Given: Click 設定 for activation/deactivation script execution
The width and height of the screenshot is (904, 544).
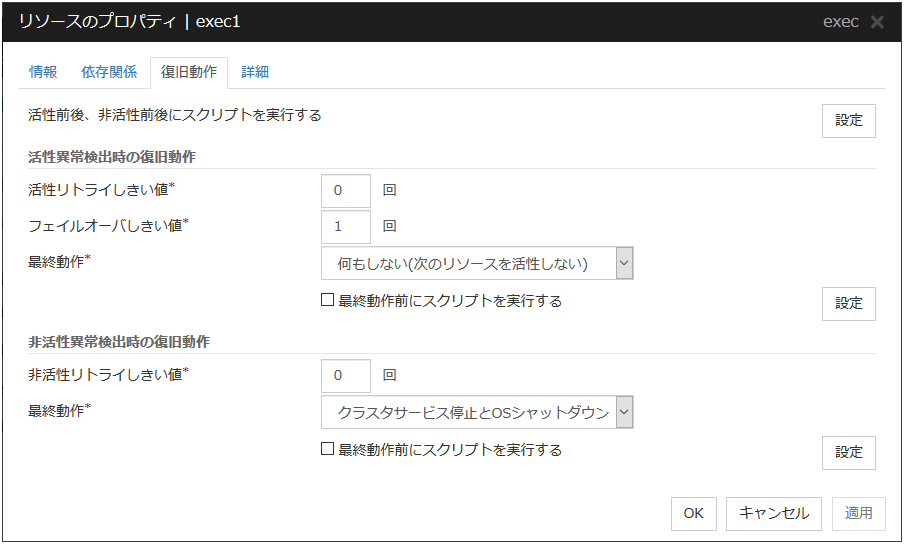Looking at the screenshot, I should click(x=848, y=120).
